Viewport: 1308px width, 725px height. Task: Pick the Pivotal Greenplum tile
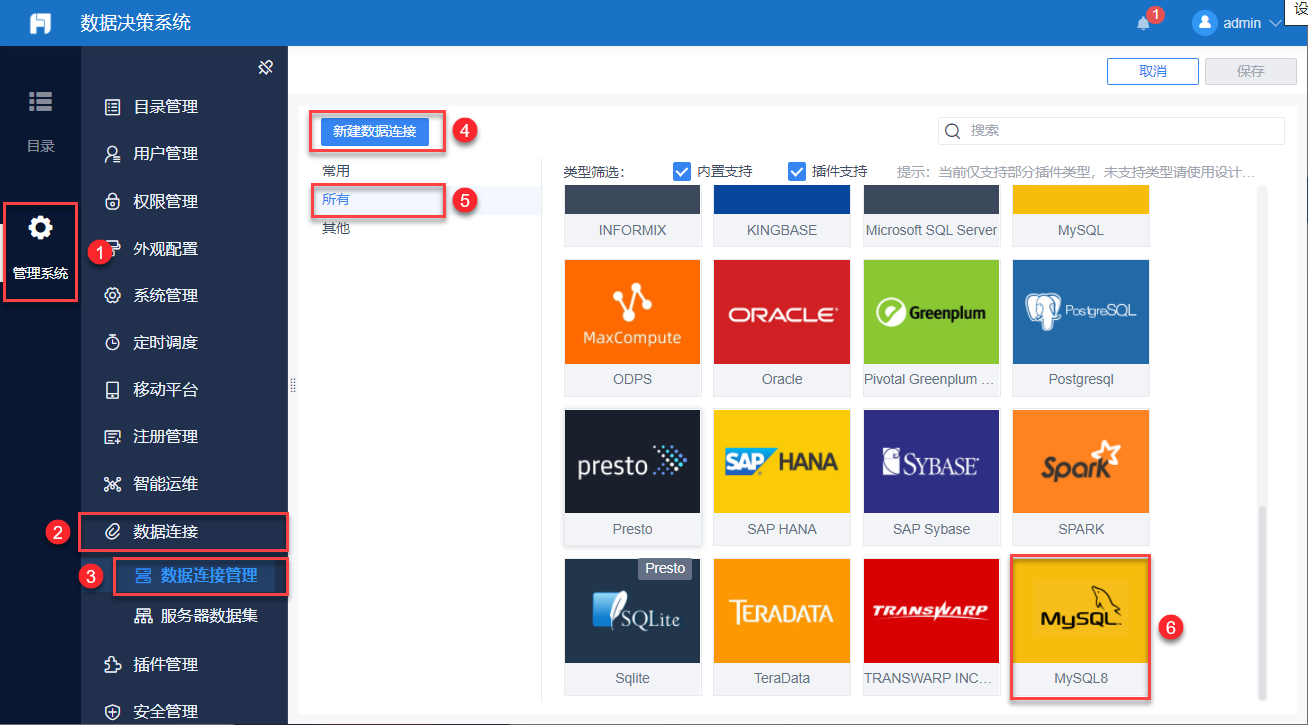931,328
